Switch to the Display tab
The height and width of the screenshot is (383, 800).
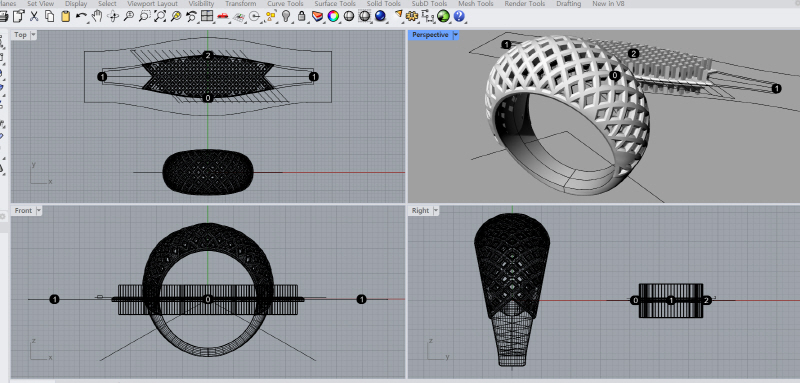pos(76,4)
